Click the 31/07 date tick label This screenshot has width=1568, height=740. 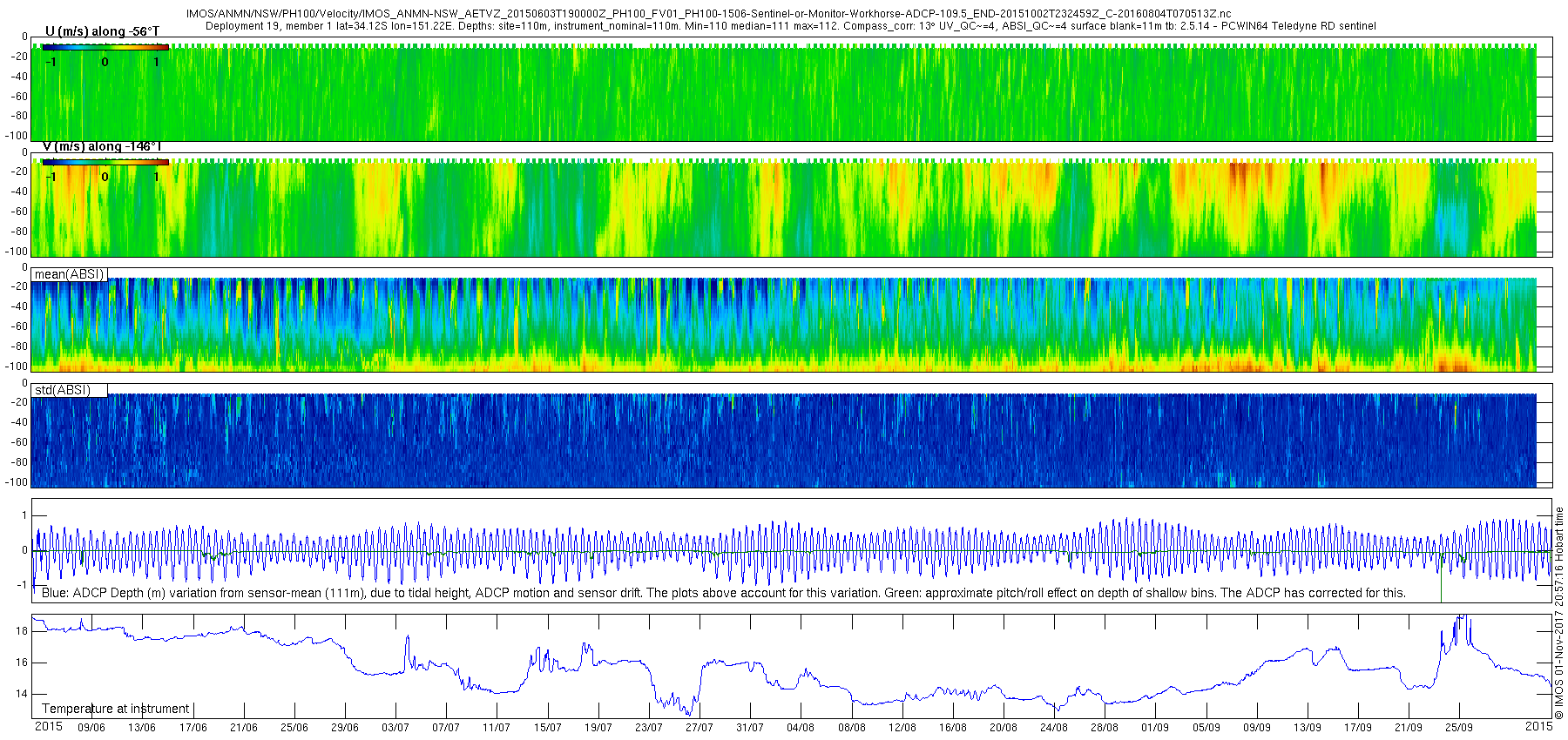coord(749,728)
